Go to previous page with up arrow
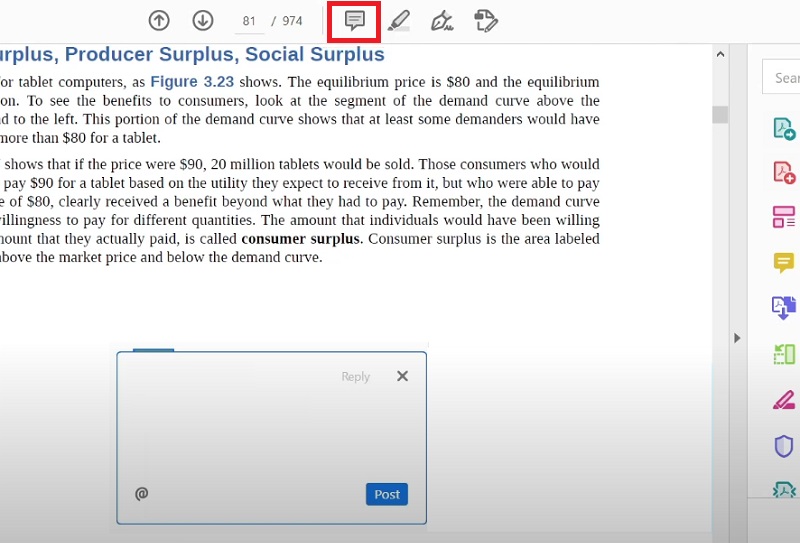The image size is (800, 543). click(x=159, y=21)
